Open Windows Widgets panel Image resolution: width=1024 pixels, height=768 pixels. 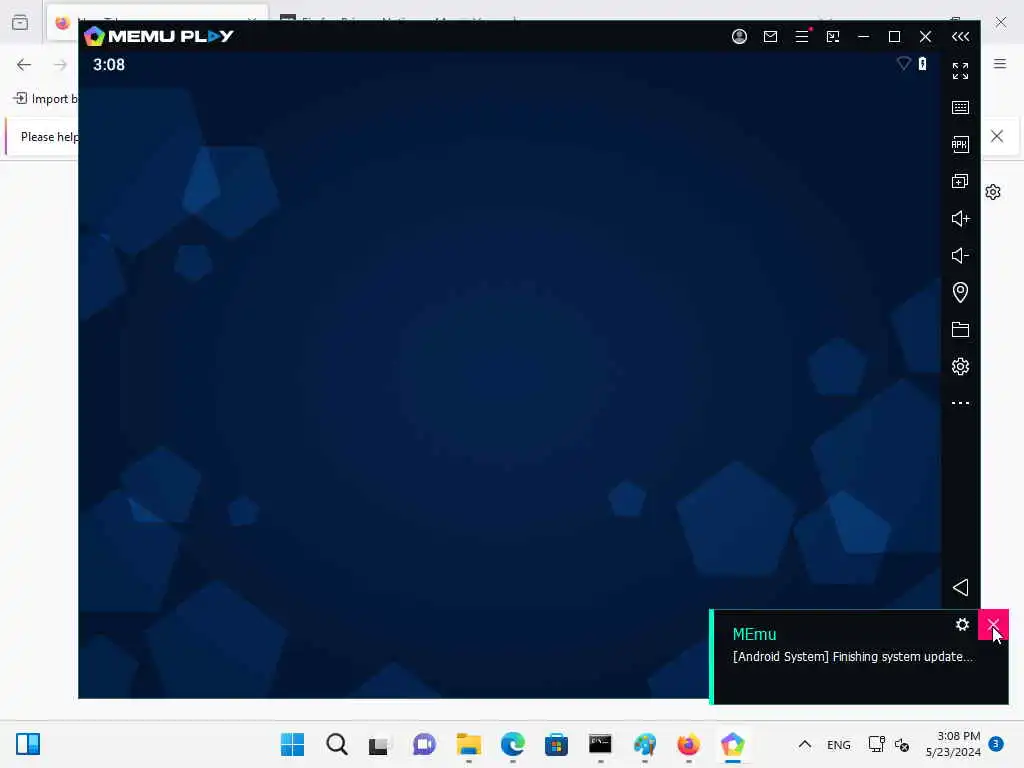coord(28,744)
